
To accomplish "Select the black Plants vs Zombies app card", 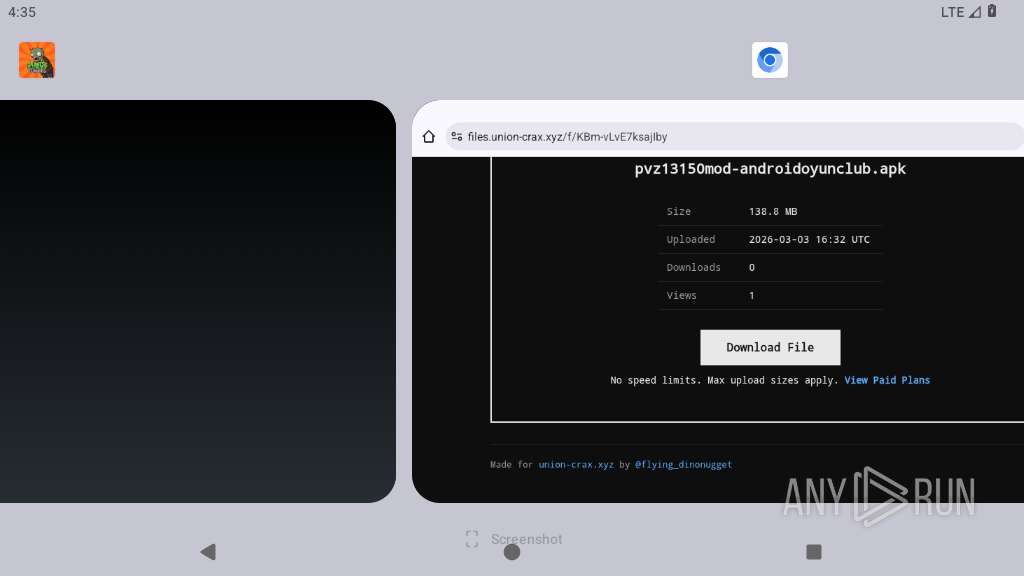I will (x=198, y=301).
